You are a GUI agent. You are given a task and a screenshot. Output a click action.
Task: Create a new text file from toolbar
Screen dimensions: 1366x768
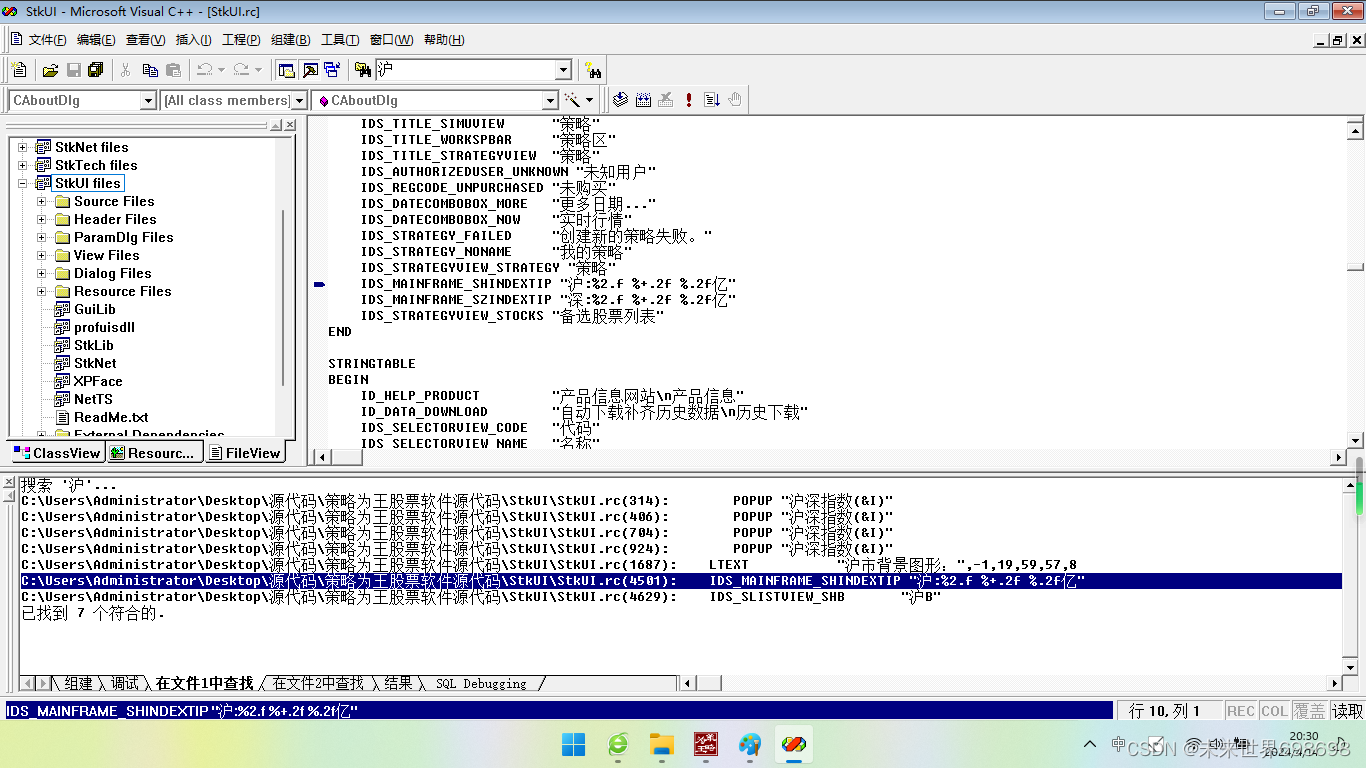point(19,70)
